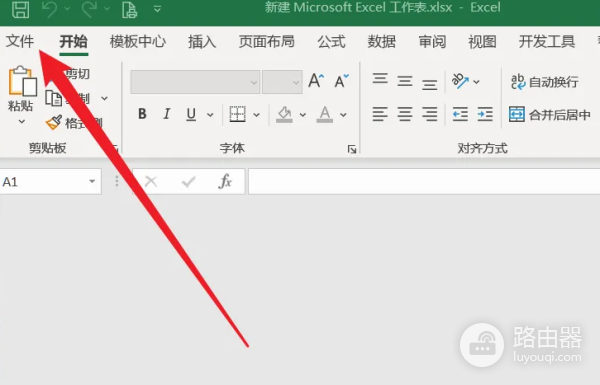
Task: Expand the 粘贴 options arrow
Action: point(22,122)
